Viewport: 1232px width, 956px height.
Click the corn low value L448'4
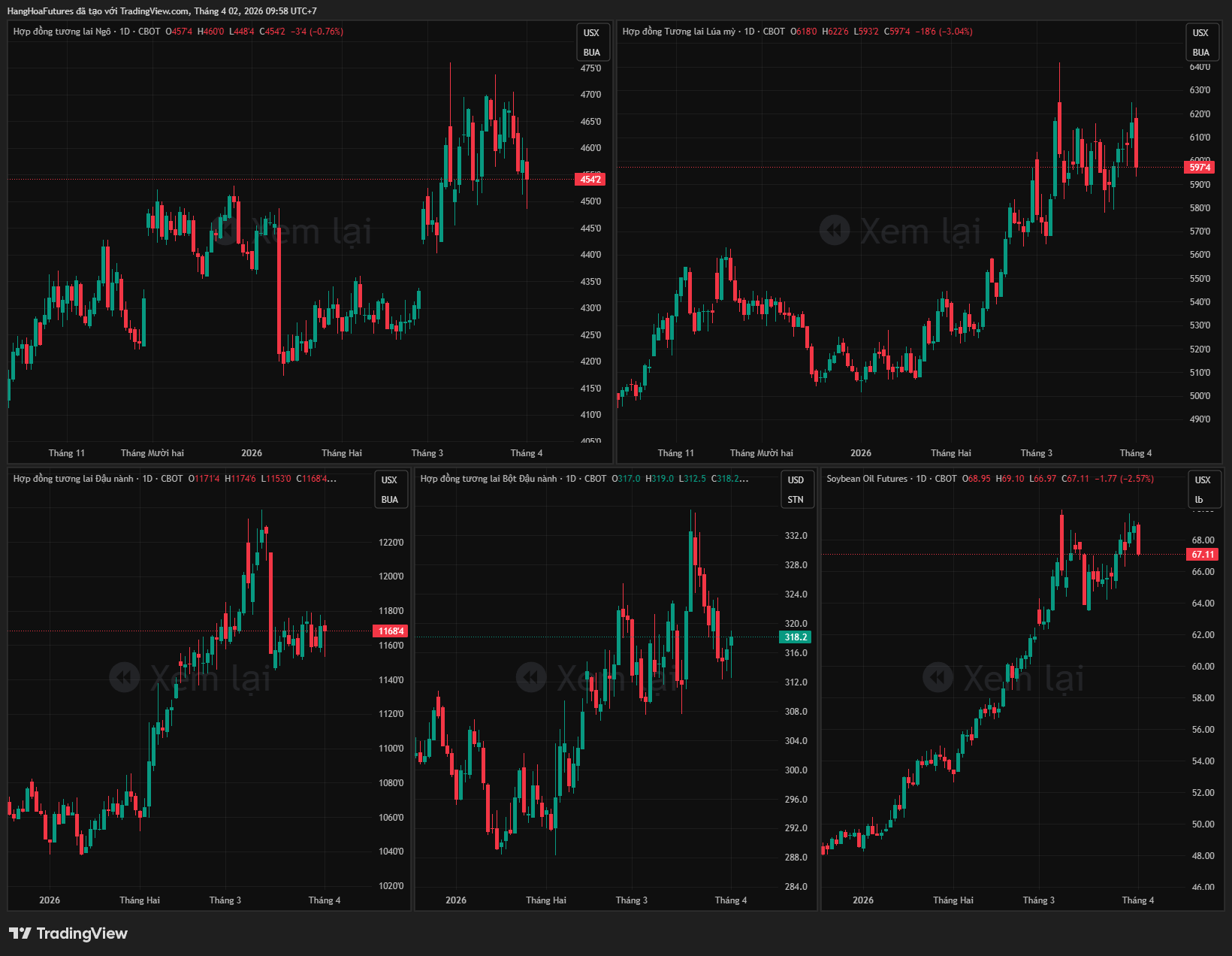pyautogui.click(x=241, y=32)
